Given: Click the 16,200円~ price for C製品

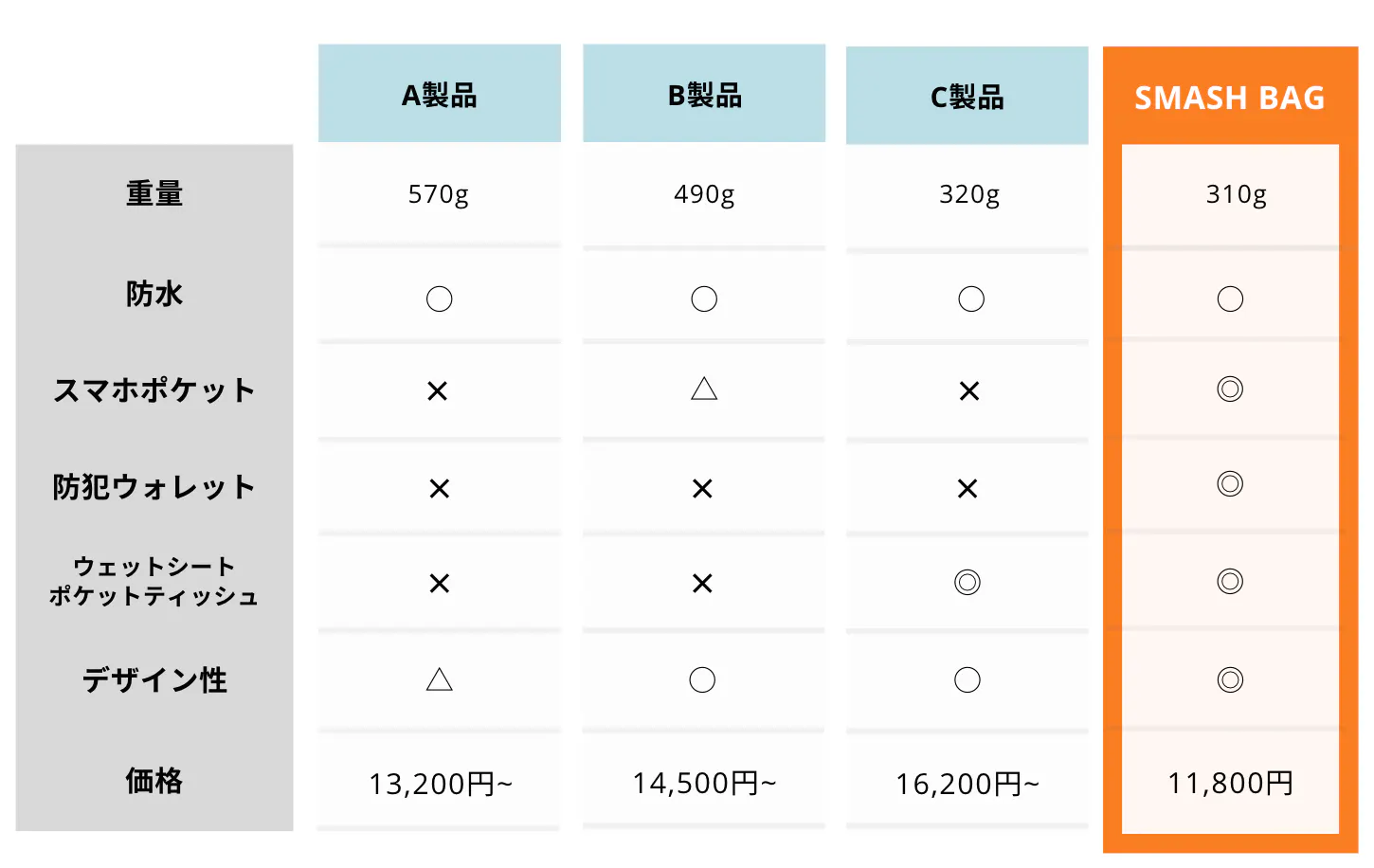Looking at the screenshot, I should 967,785.
